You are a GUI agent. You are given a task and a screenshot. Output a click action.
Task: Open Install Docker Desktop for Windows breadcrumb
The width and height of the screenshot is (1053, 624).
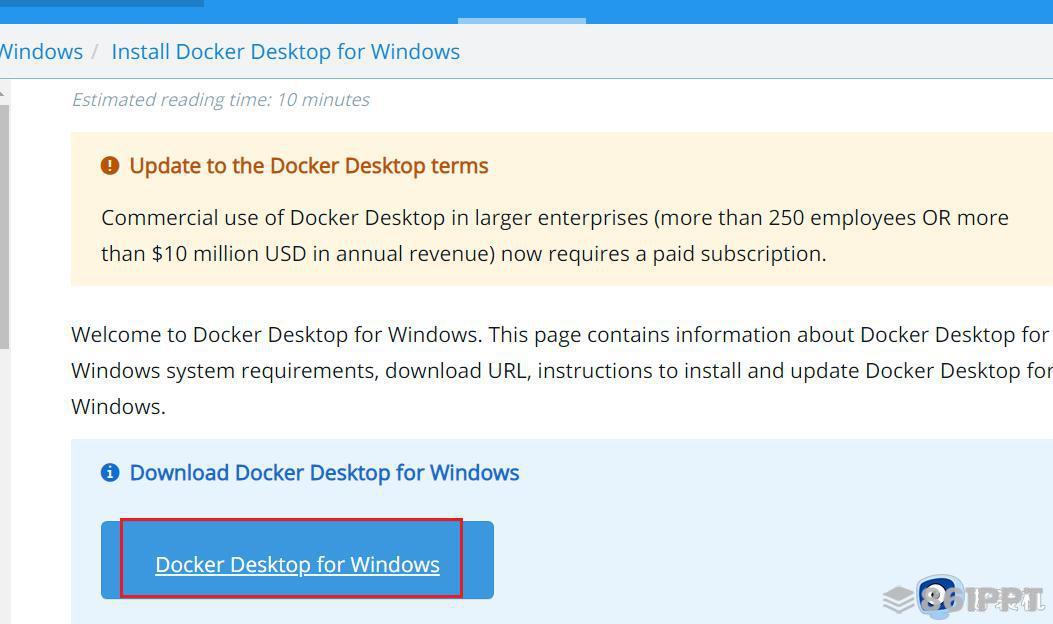coord(285,52)
